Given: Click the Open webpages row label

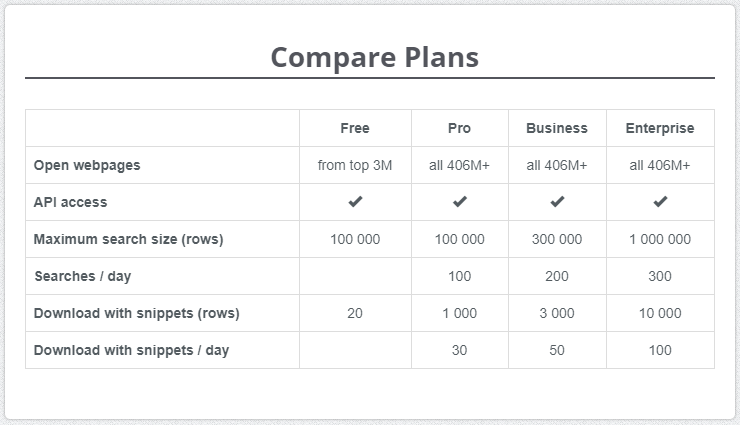Looking at the screenshot, I should 87,165.
